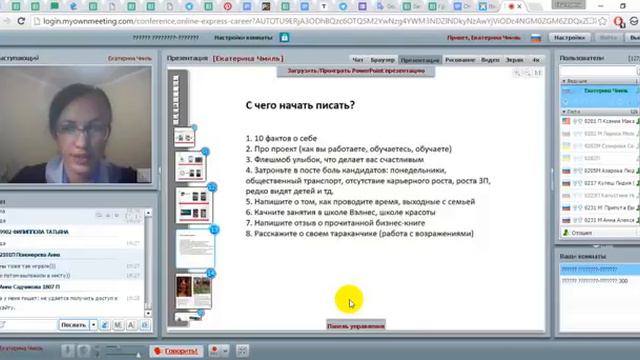Select chat sender ФИЛИППОВА ТАТЬЯНА
Viewport: 640px width, 360px height.
click(34, 232)
